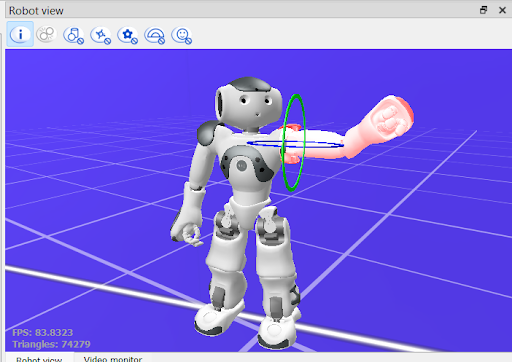Click the disabled protractor toolbar icon
Screen dimensions: 512x362
(x=155, y=35)
